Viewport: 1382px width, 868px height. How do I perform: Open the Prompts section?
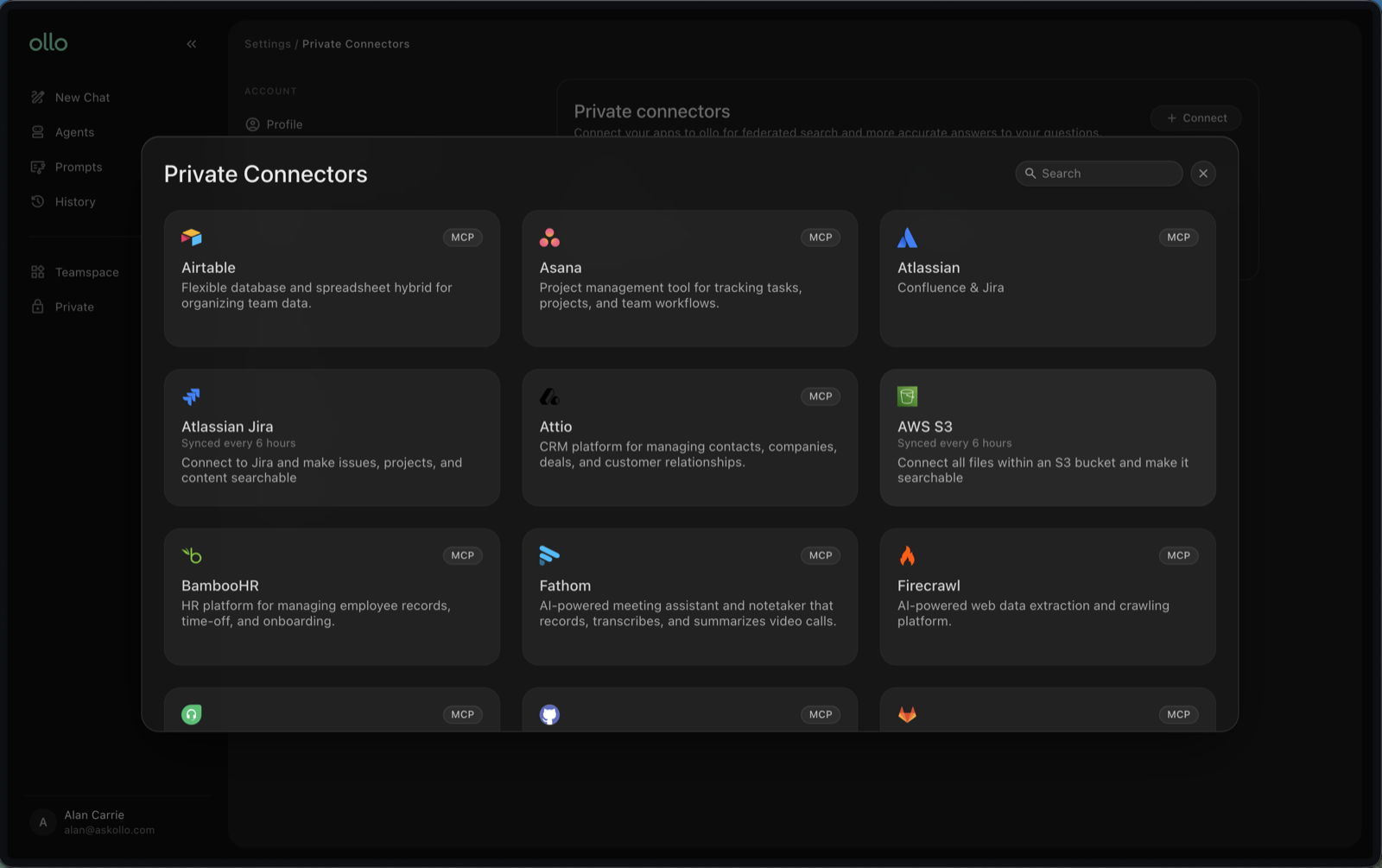[x=67, y=167]
